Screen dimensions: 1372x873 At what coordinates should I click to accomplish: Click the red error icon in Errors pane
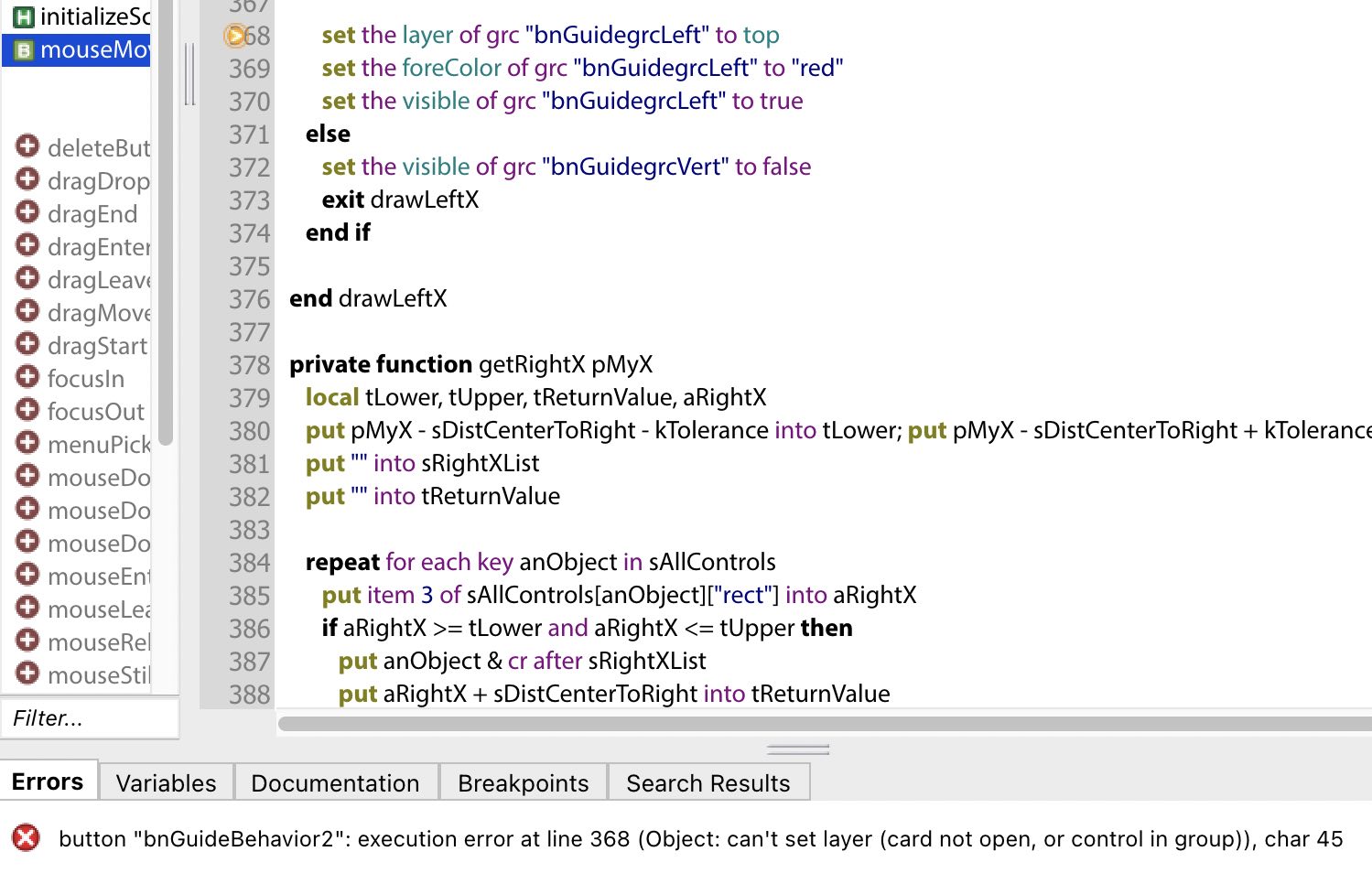pyautogui.click(x=27, y=837)
